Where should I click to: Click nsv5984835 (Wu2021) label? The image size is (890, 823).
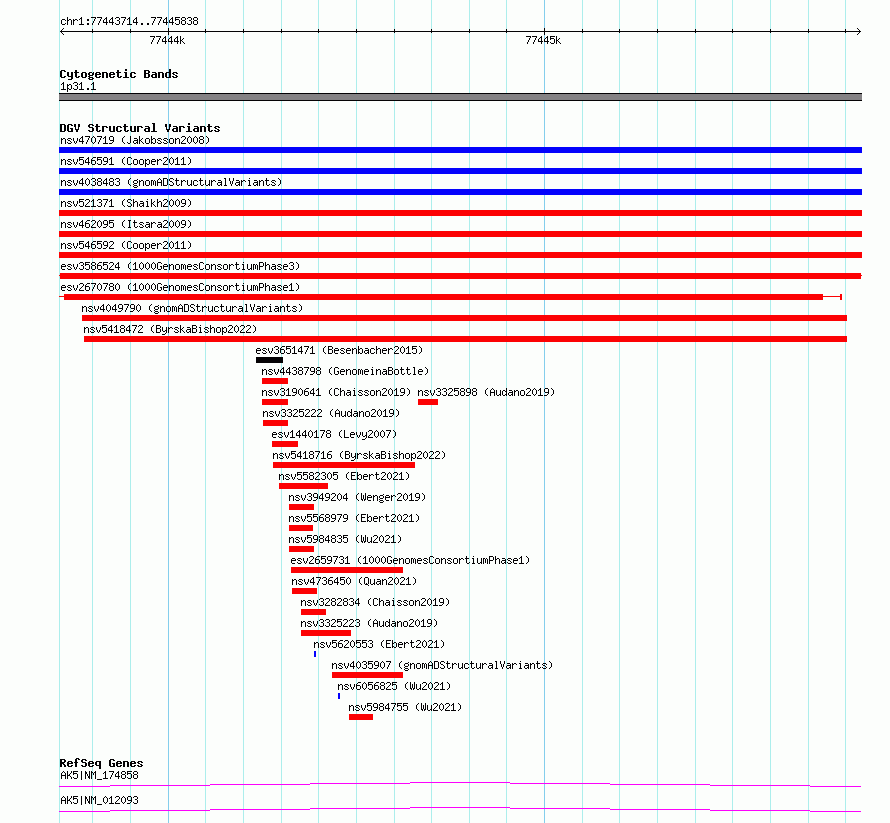345,539
